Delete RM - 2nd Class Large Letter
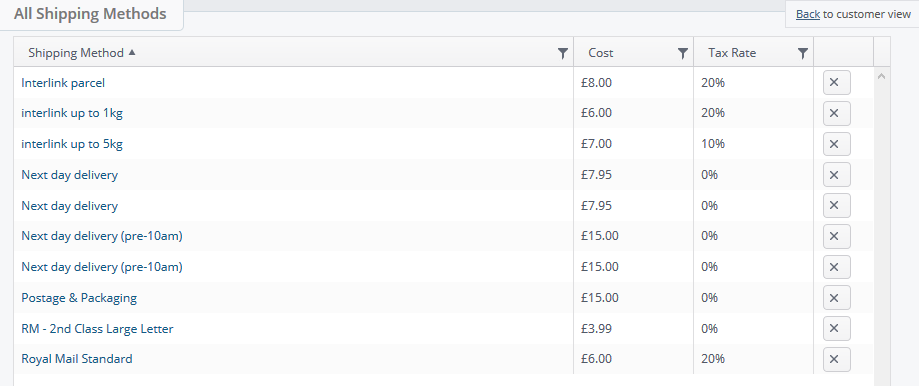 point(836,328)
